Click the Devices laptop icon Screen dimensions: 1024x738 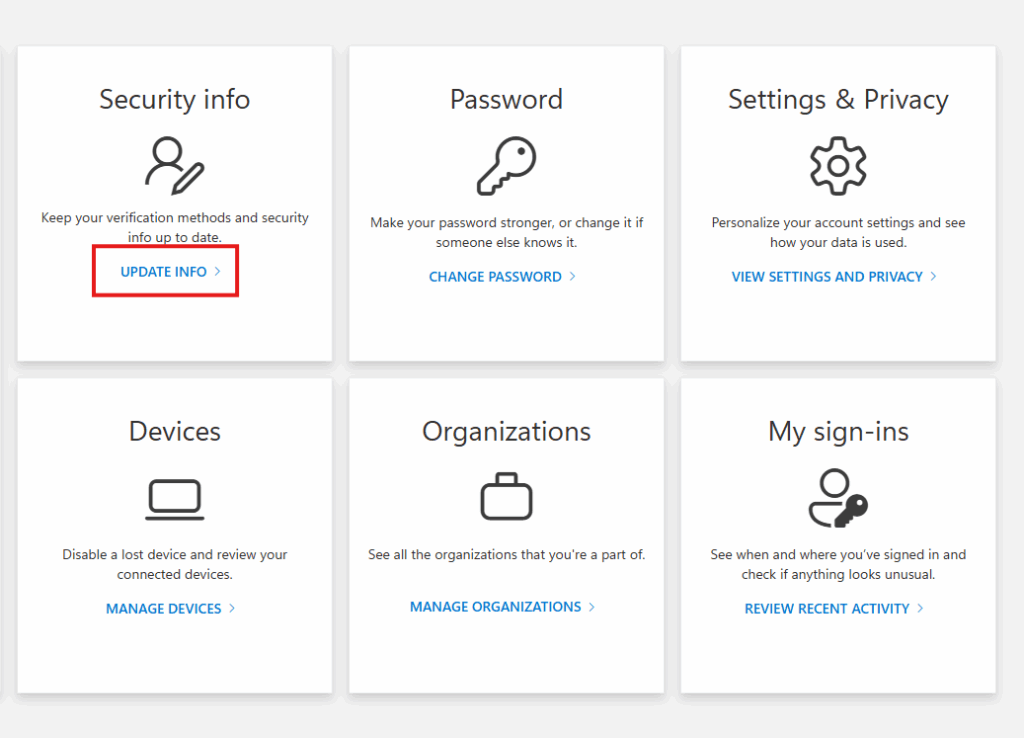pyautogui.click(x=174, y=499)
